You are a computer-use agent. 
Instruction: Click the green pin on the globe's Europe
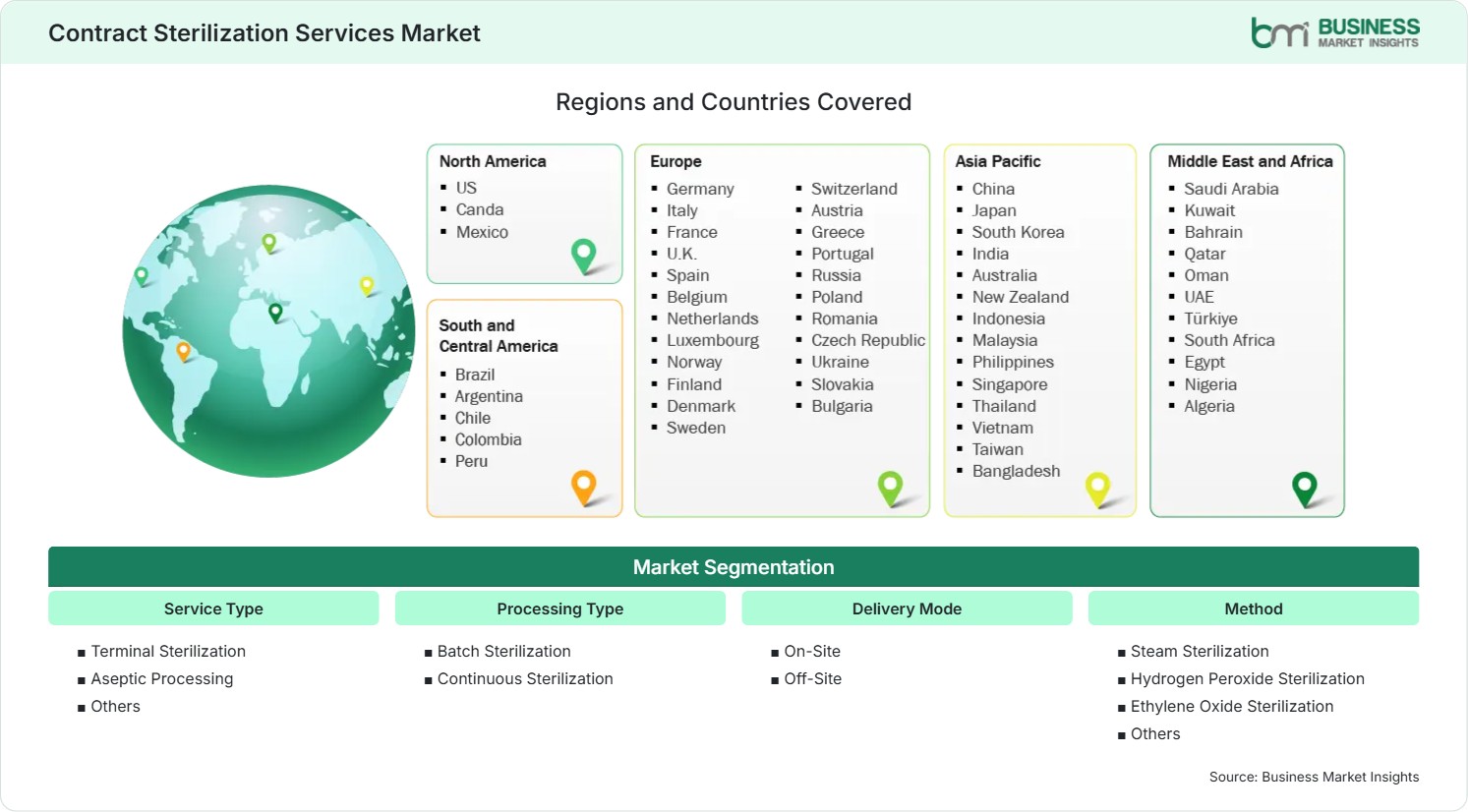coord(268,243)
